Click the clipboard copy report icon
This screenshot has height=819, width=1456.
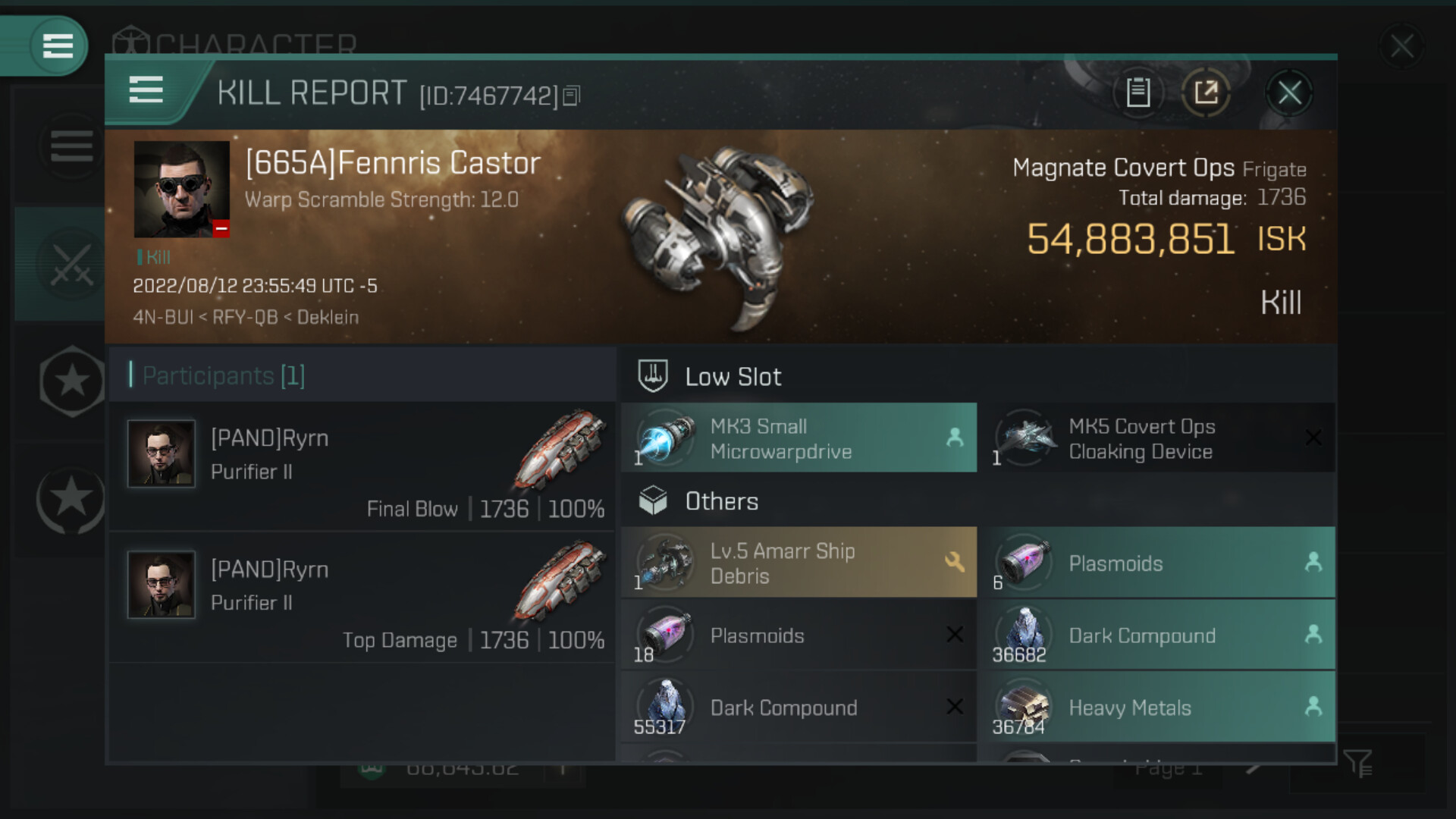pyautogui.click(x=1137, y=93)
